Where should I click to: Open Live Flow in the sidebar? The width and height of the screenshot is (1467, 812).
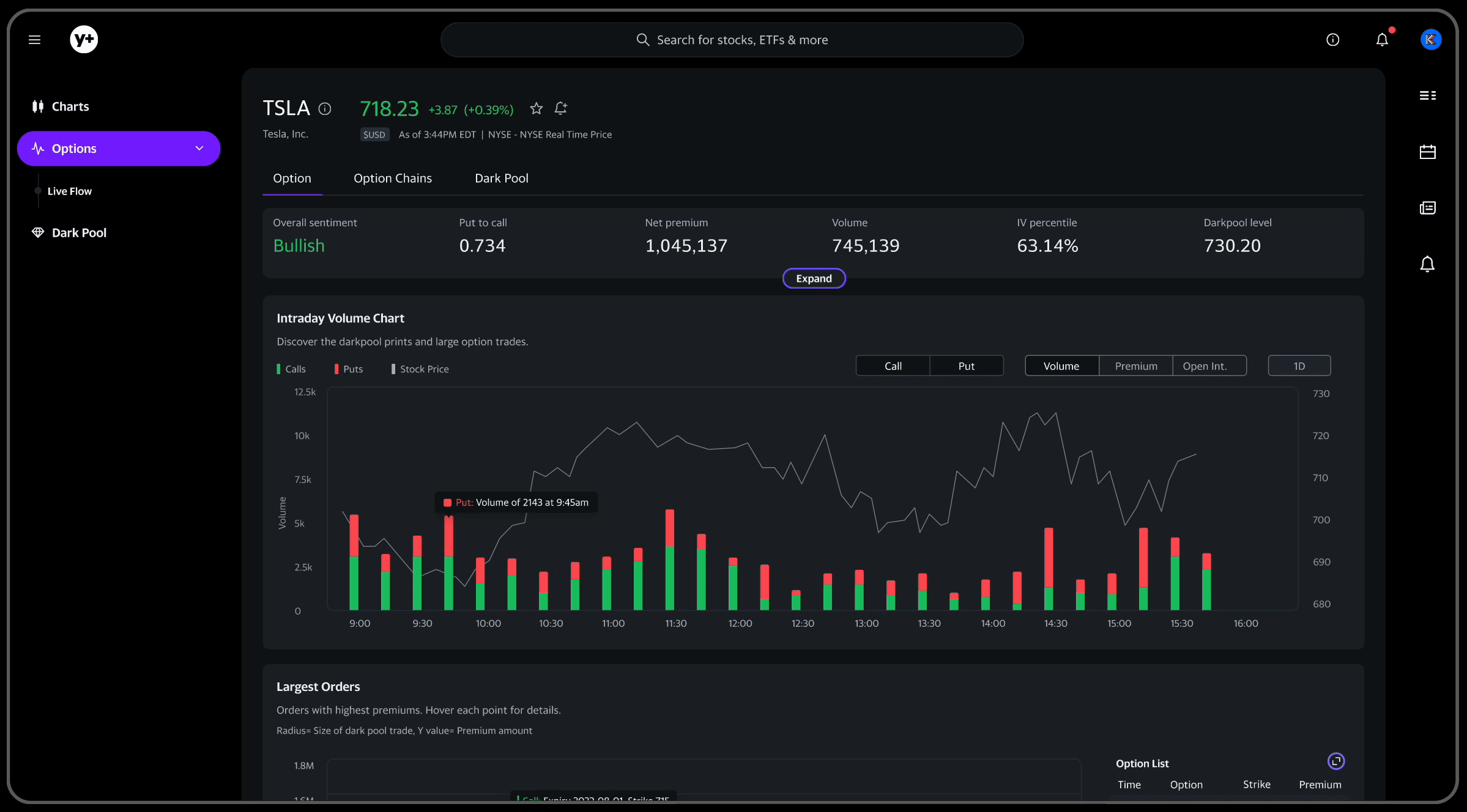70,191
